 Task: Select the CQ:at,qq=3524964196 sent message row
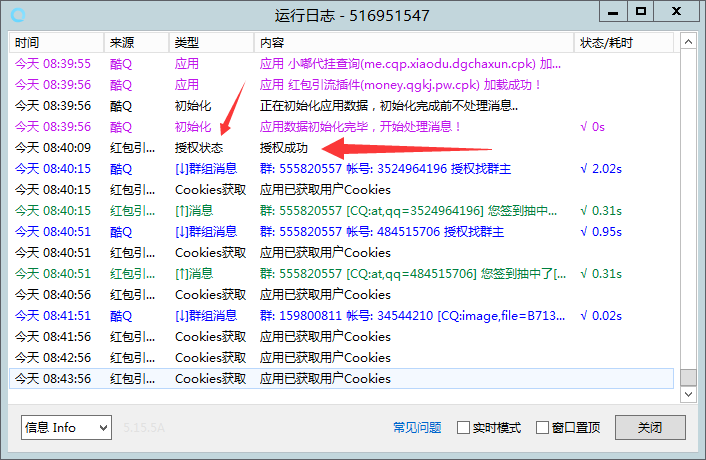[x=341, y=211]
